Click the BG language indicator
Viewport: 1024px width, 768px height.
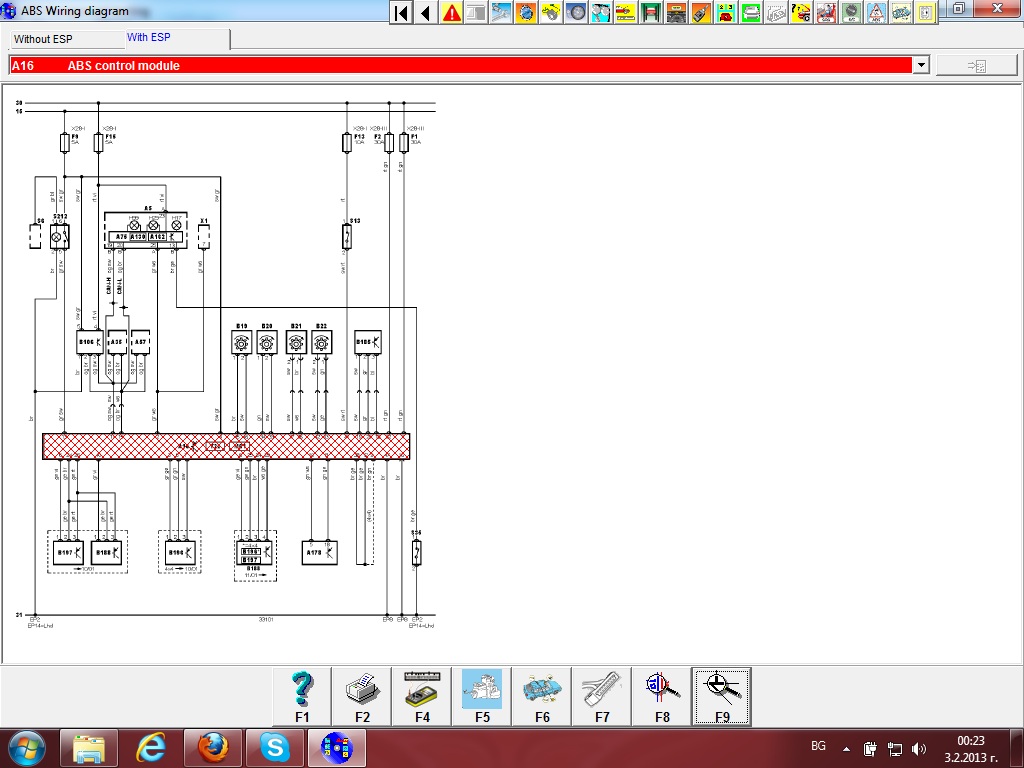(x=817, y=747)
